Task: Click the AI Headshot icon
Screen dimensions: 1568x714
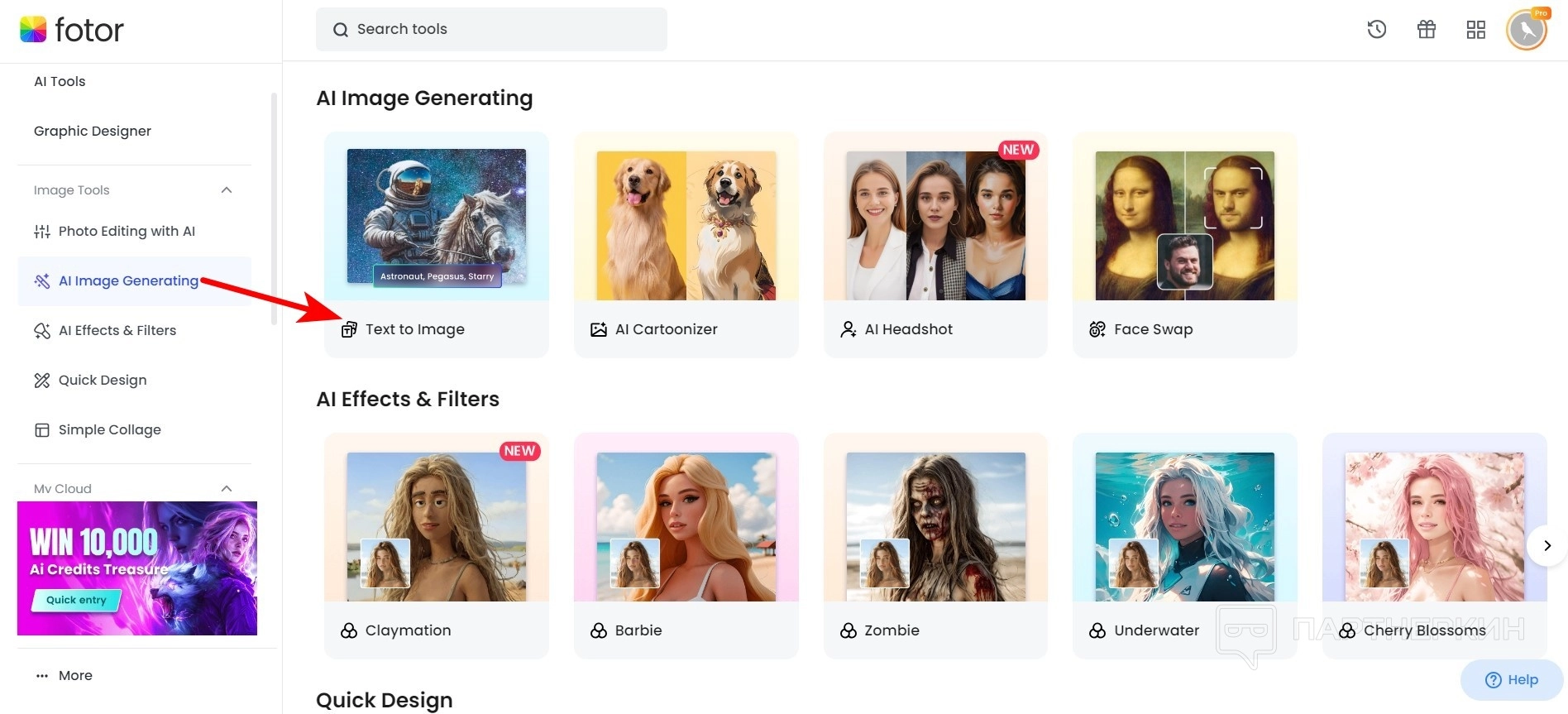Action: (849, 329)
